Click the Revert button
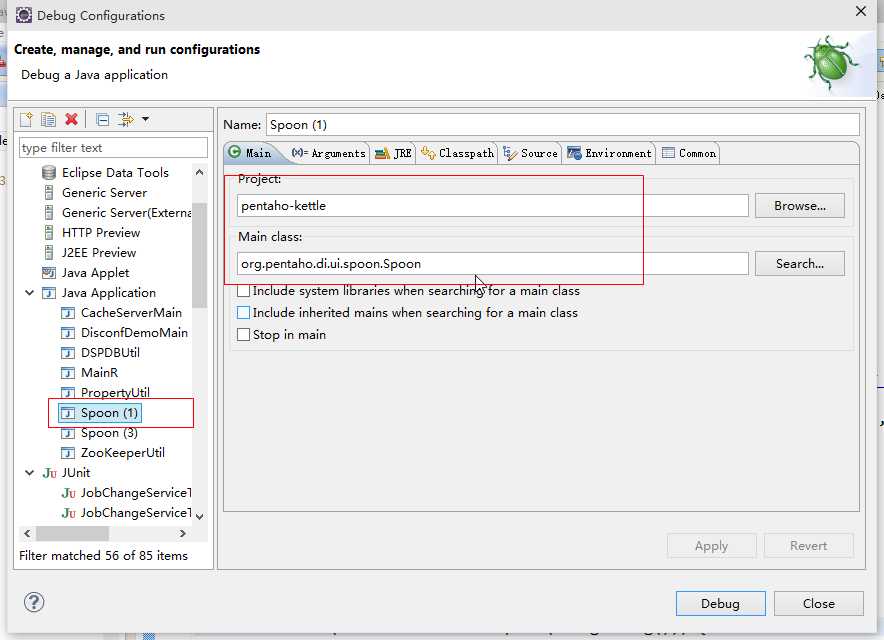The height and width of the screenshot is (640, 884). tap(808, 546)
